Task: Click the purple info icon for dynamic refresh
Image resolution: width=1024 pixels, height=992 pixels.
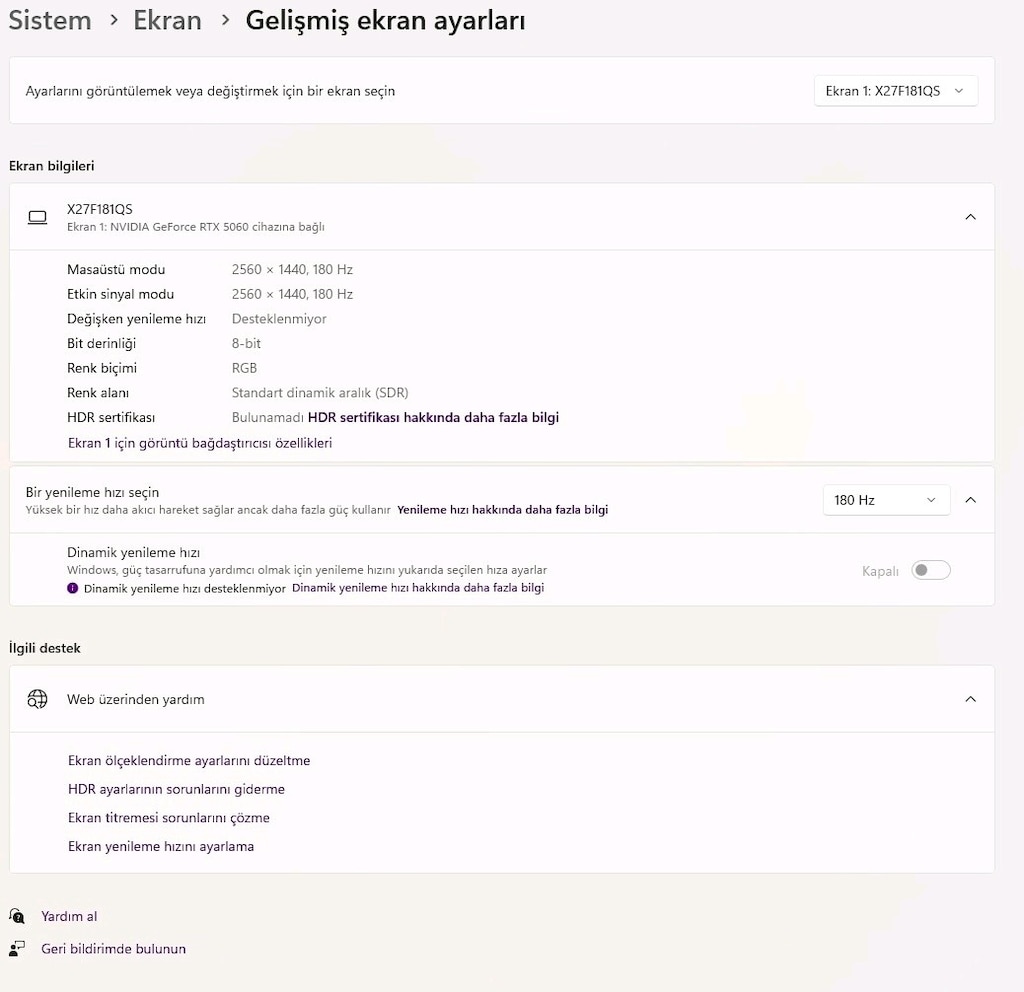Action: (x=72, y=588)
